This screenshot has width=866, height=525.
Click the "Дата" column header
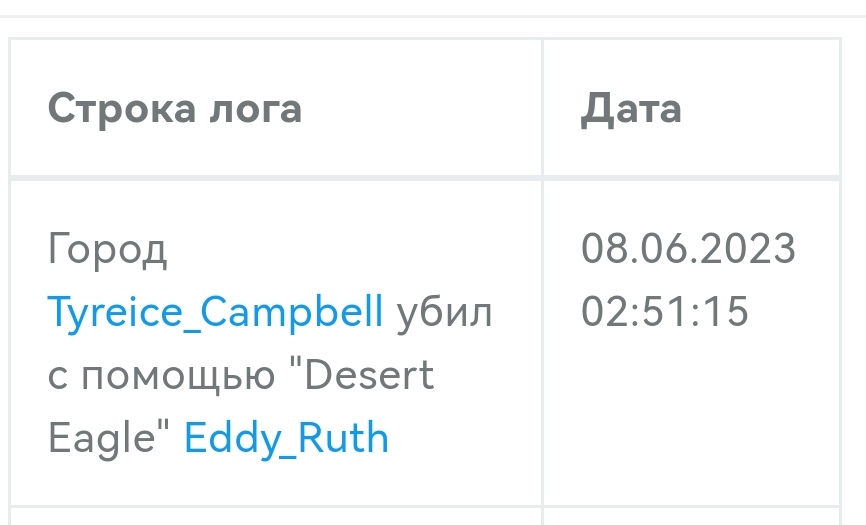tap(631, 108)
